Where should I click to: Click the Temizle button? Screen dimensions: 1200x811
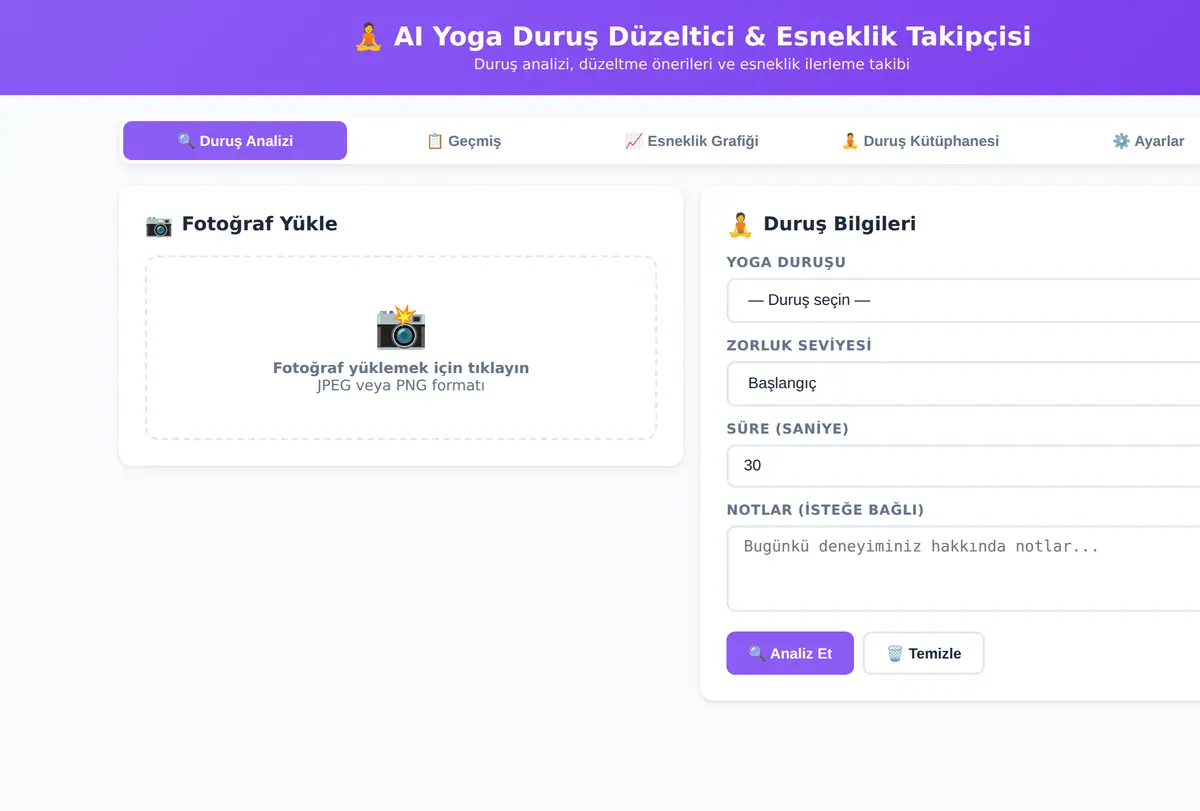tap(923, 653)
